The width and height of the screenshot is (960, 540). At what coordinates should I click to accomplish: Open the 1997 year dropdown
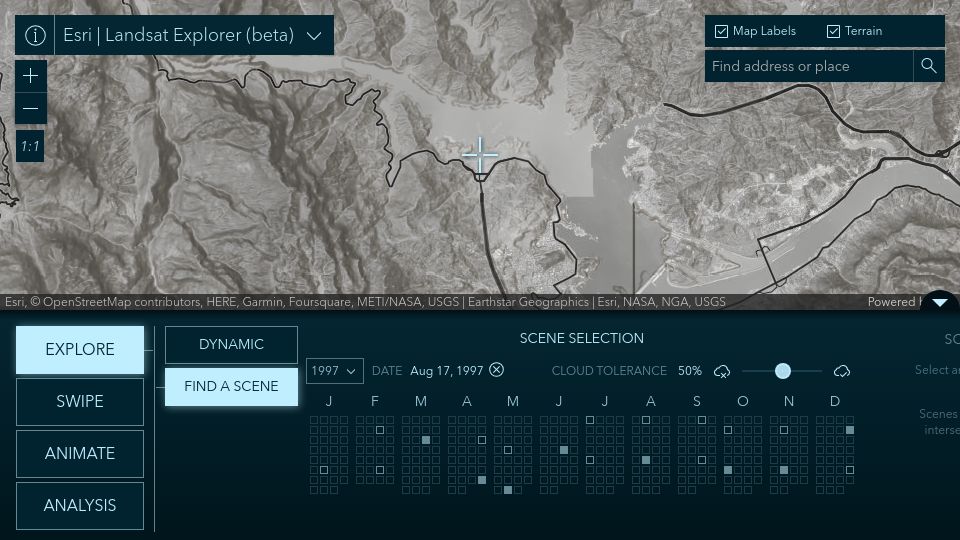(334, 371)
